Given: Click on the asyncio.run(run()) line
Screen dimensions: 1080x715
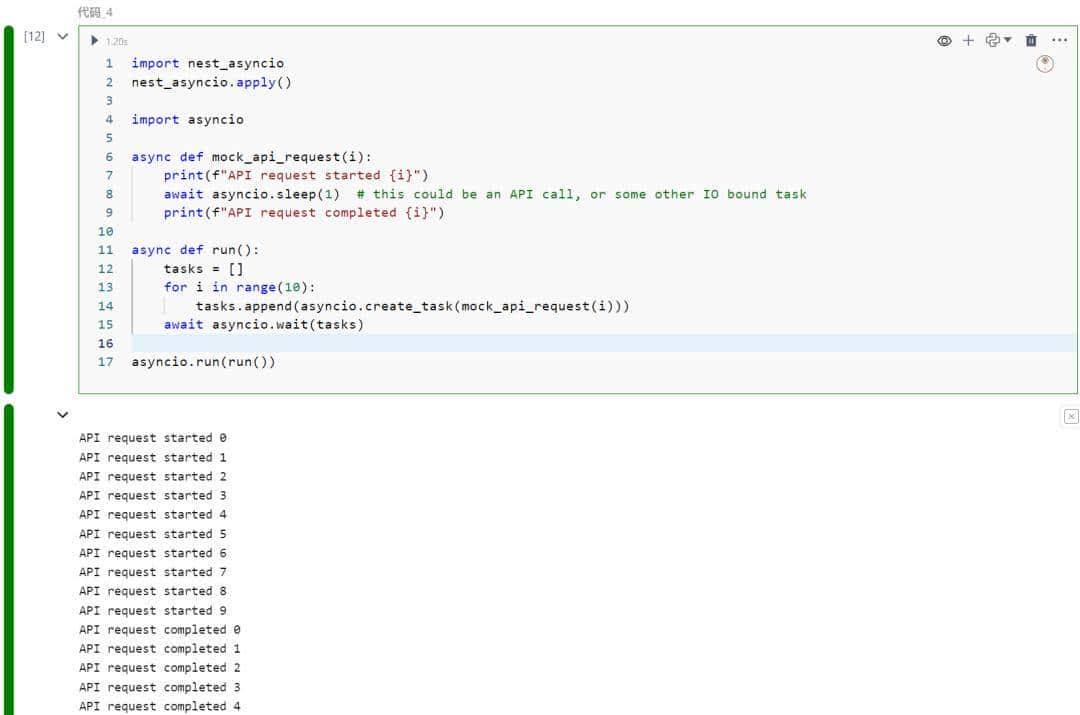Looking at the screenshot, I should pos(203,362).
